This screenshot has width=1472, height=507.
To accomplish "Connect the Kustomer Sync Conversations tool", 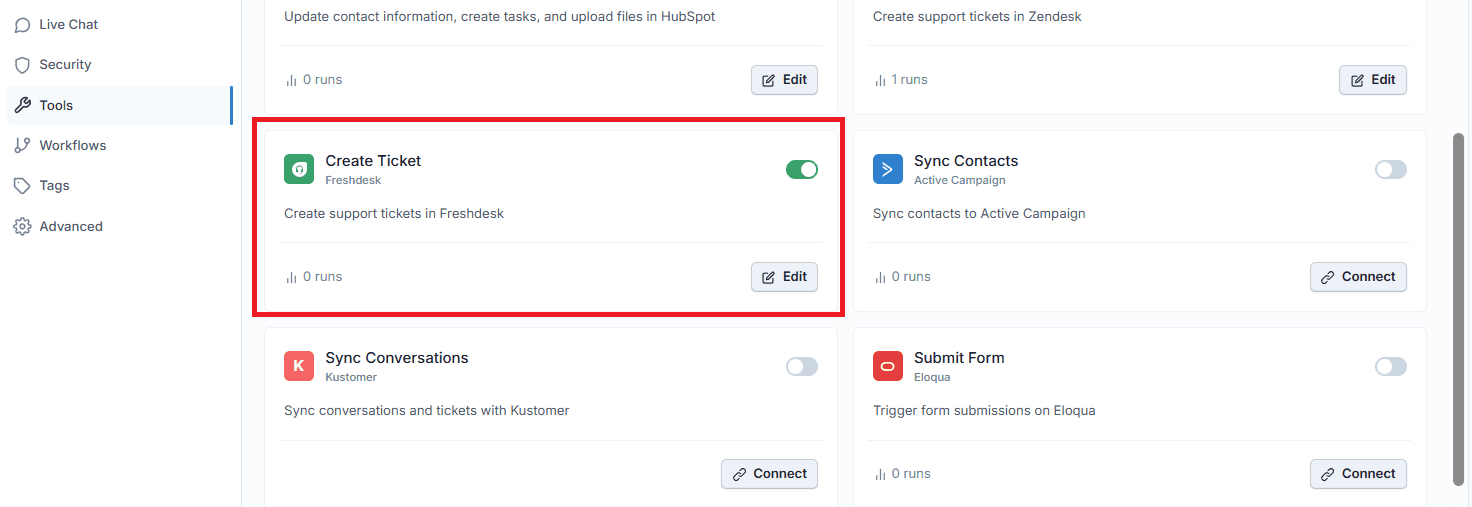I will (x=769, y=474).
